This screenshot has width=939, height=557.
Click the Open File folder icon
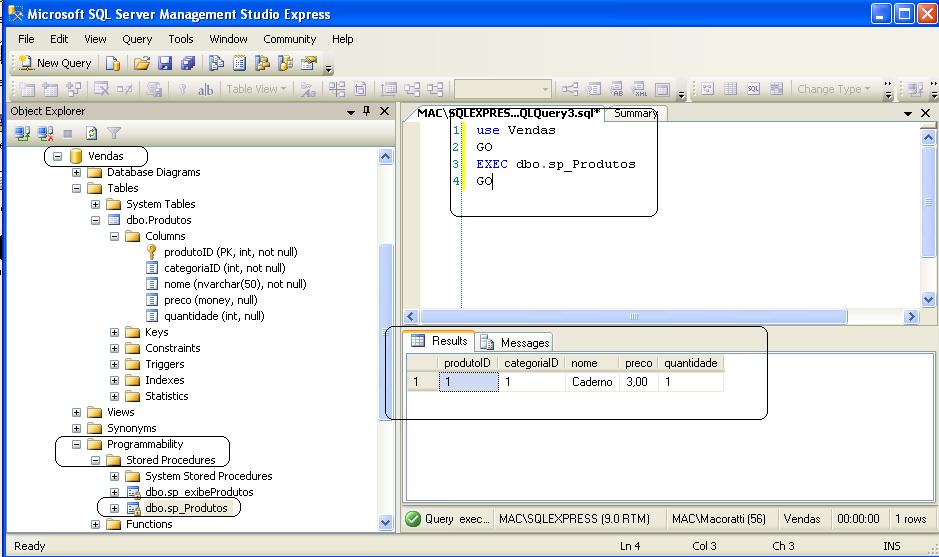click(142, 63)
